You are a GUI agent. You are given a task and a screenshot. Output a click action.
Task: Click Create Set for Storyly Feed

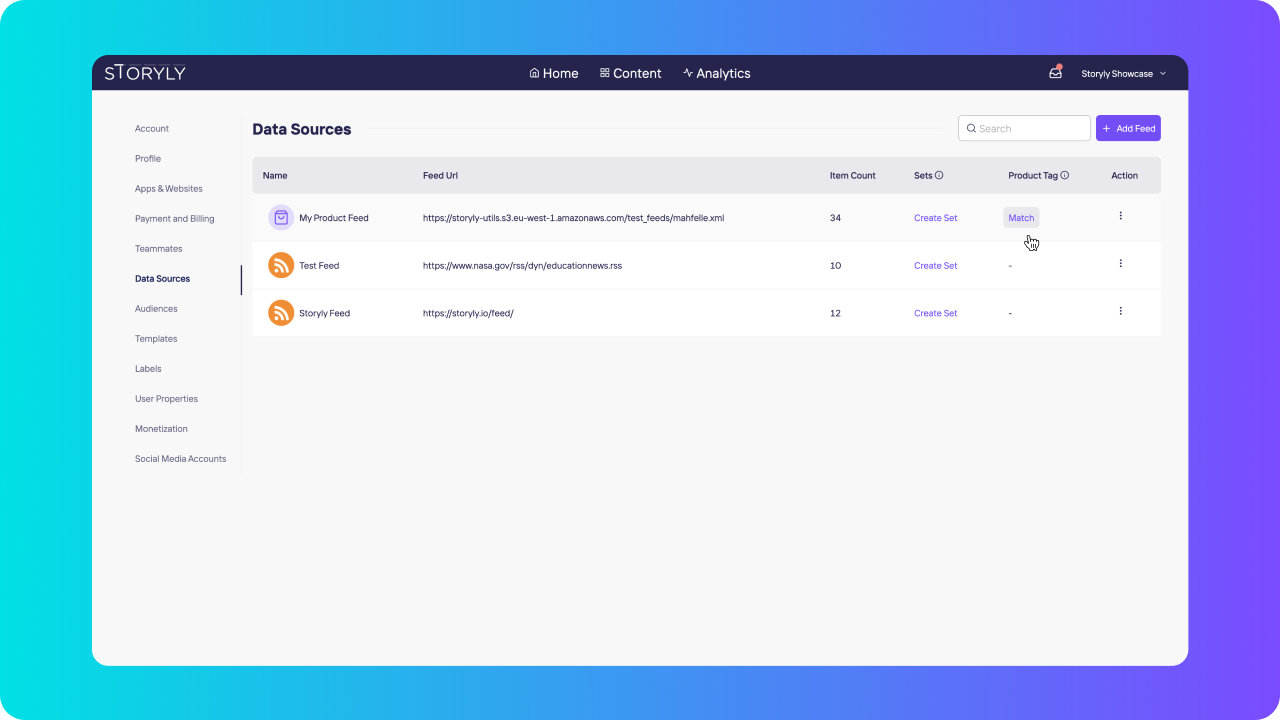(x=936, y=313)
